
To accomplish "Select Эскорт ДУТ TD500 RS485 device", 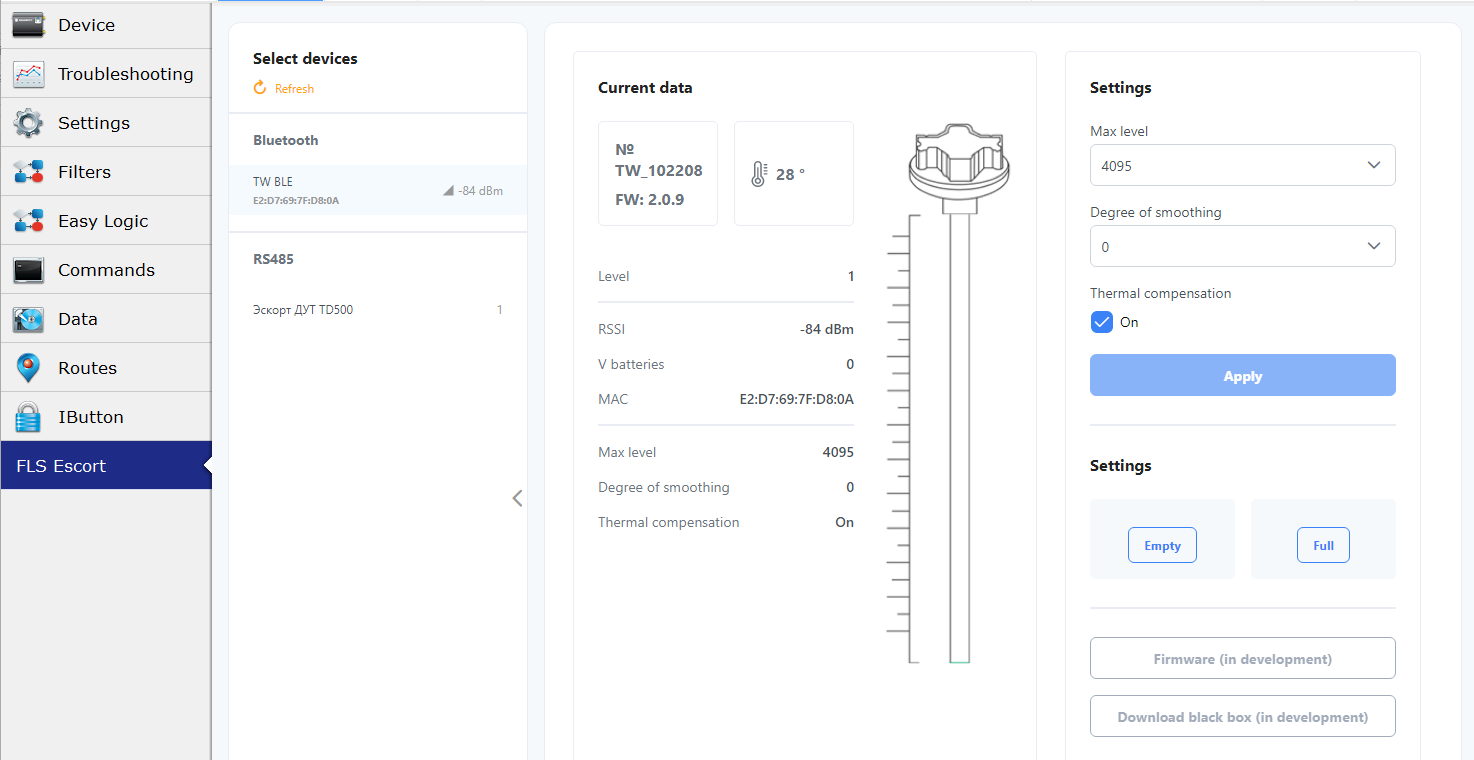I will (377, 310).
